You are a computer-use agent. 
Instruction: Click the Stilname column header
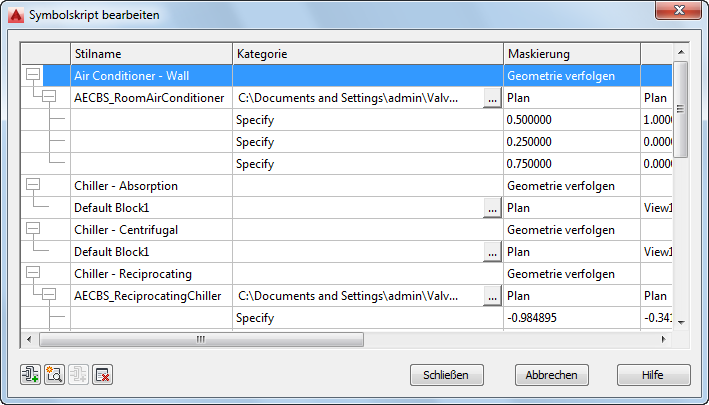click(150, 53)
